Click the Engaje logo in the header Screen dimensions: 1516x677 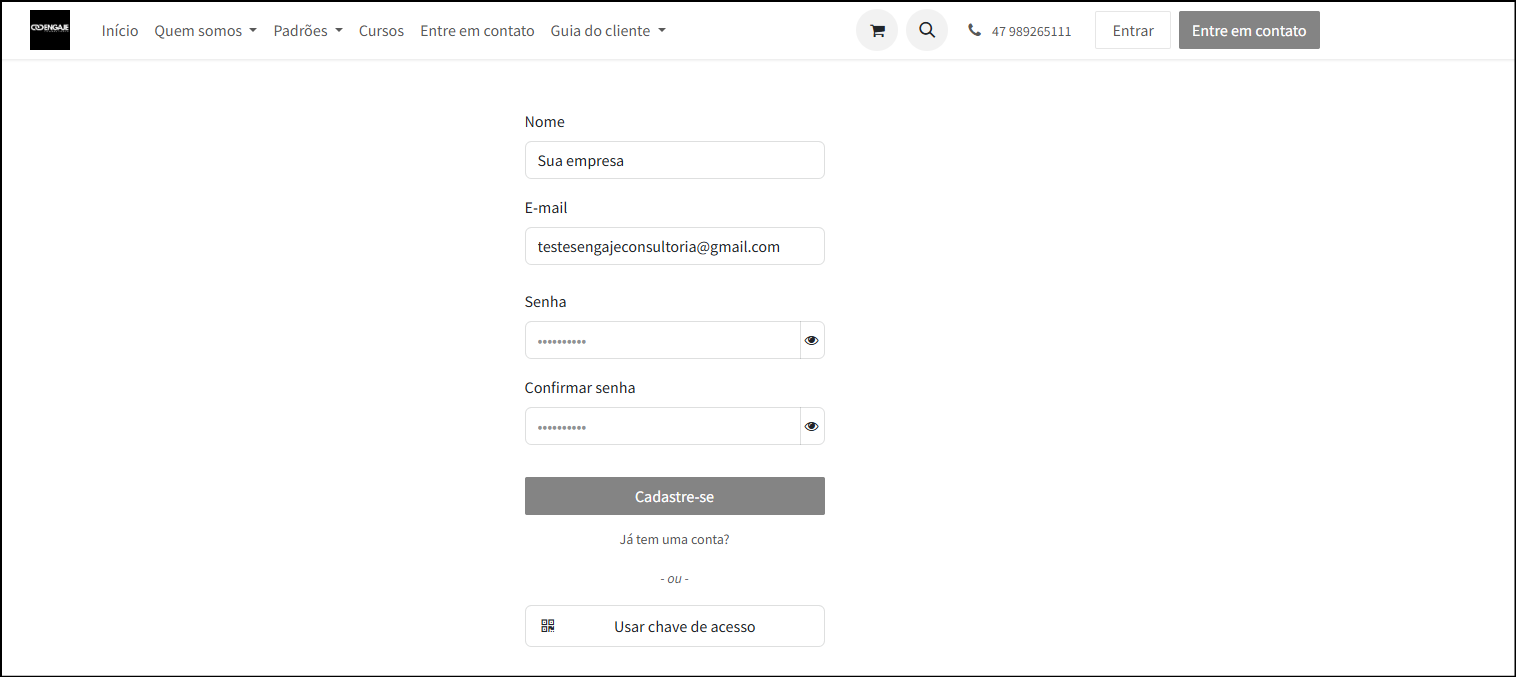pos(50,30)
